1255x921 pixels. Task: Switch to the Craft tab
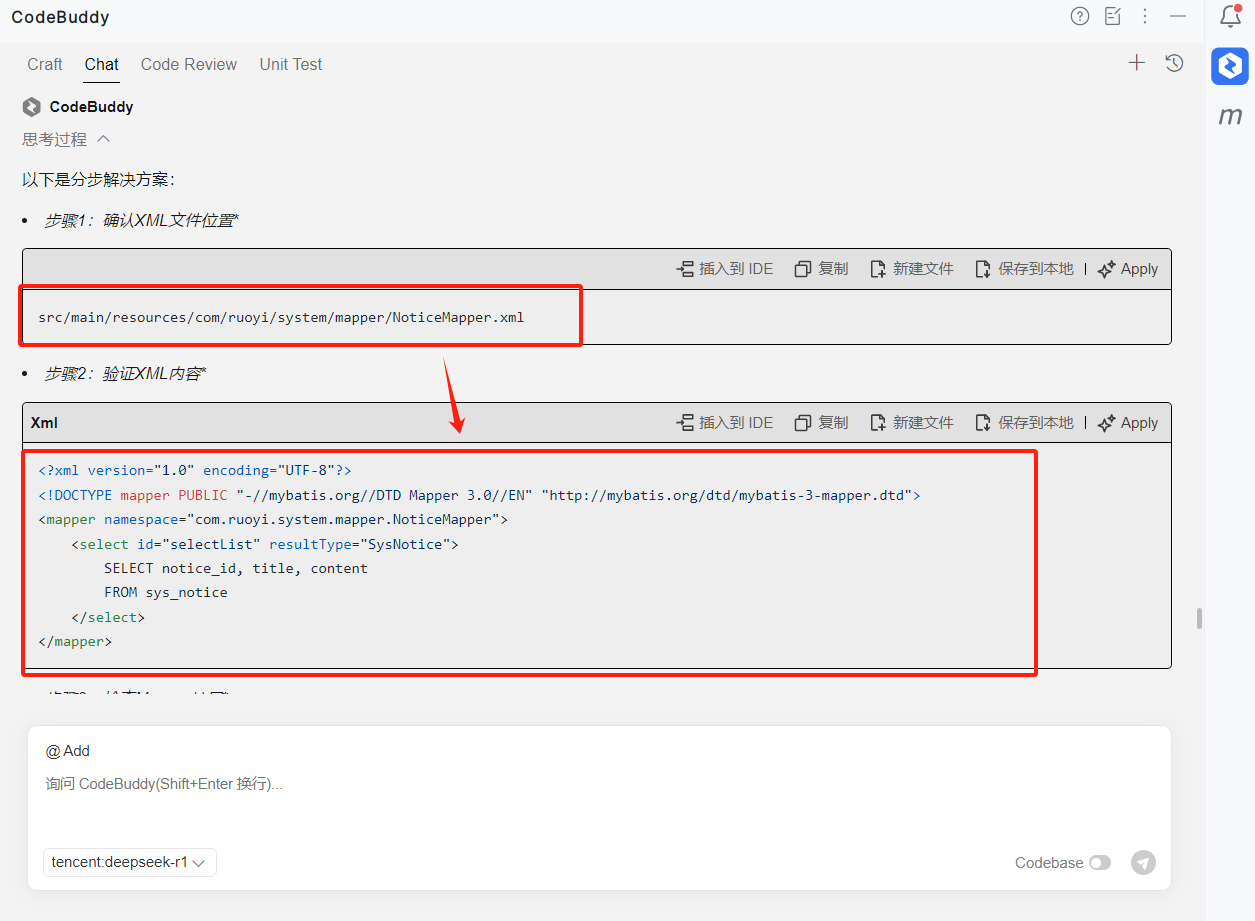(45, 64)
